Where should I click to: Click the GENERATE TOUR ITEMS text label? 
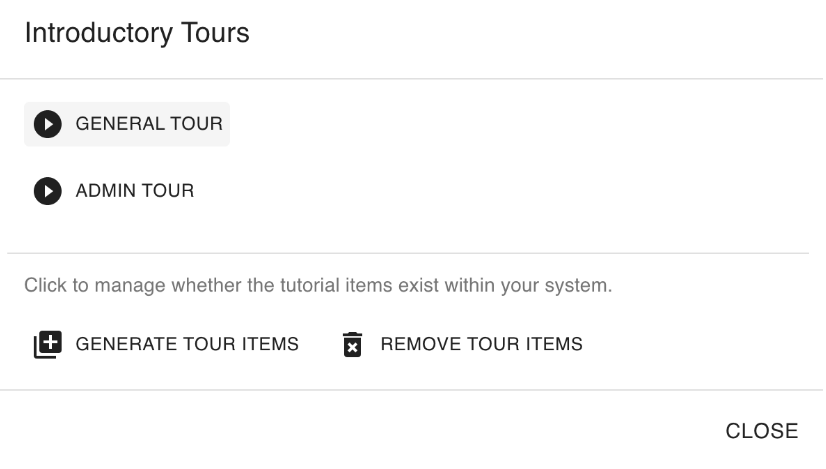point(187,344)
